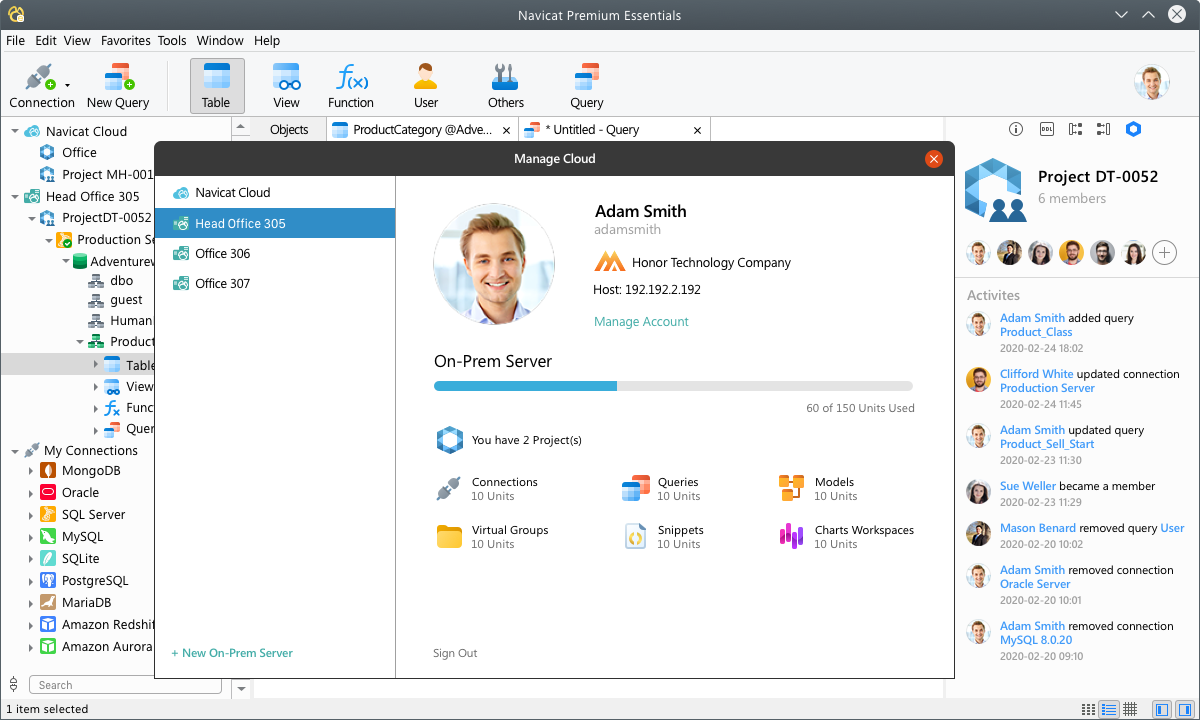Click the Manage Account link
This screenshot has width=1200, height=720.
(641, 322)
